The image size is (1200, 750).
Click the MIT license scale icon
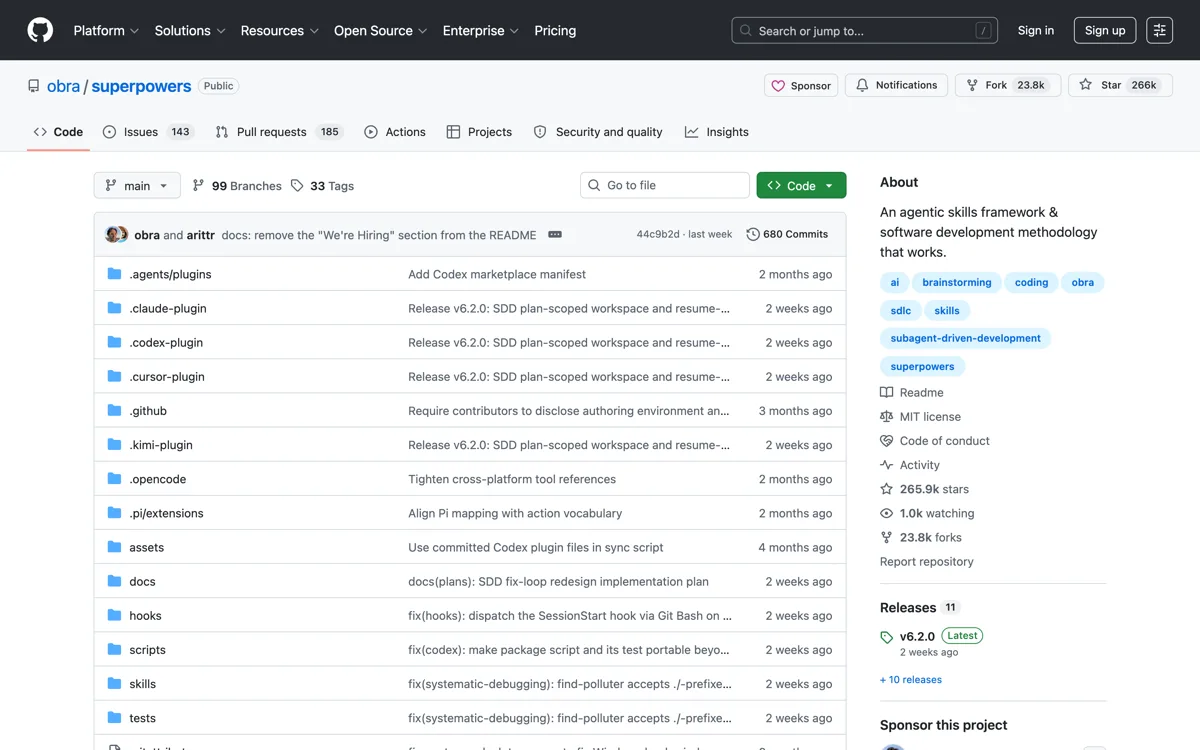[886, 416]
